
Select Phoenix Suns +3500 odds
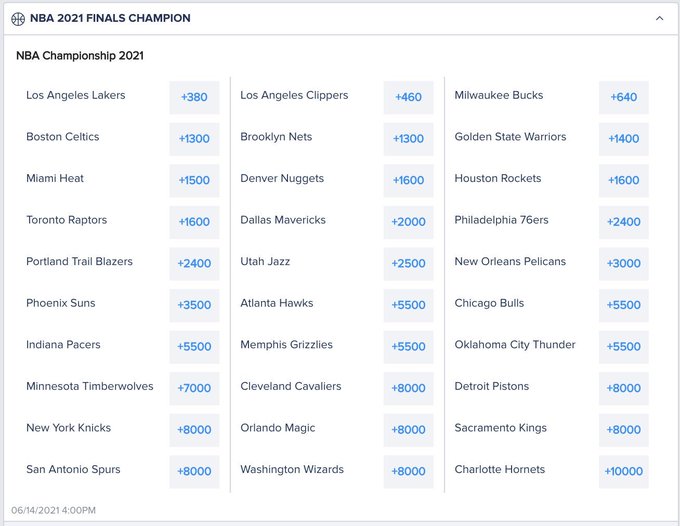[x=194, y=305]
